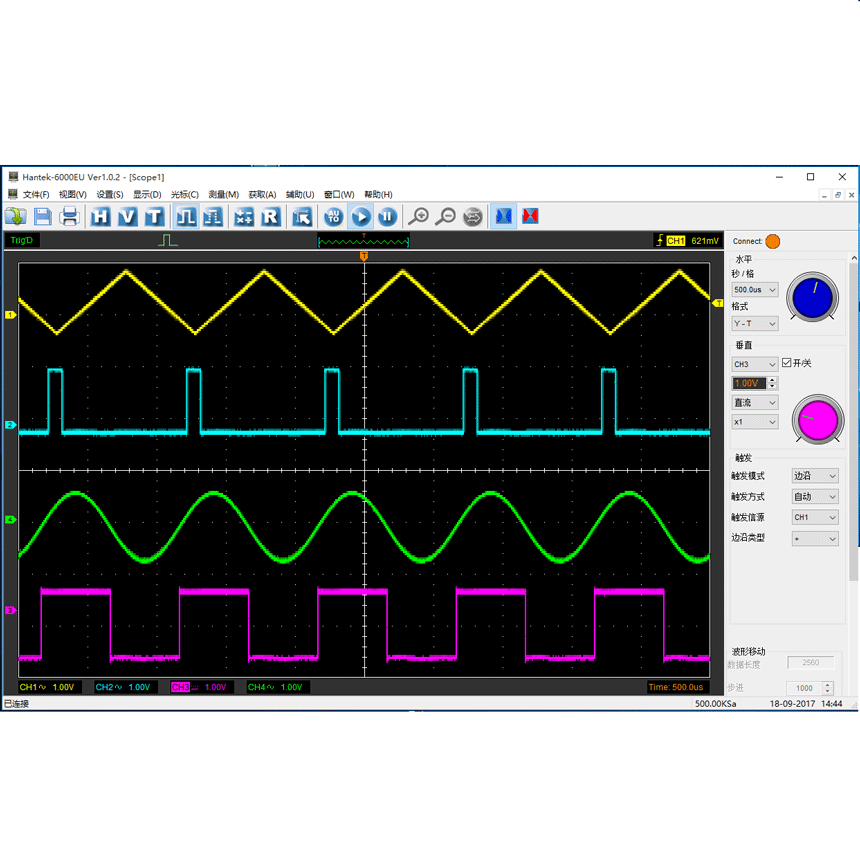The height and width of the screenshot is (860, 860).
Task: Click the V vertical settings icon
Action: (127, 217)
